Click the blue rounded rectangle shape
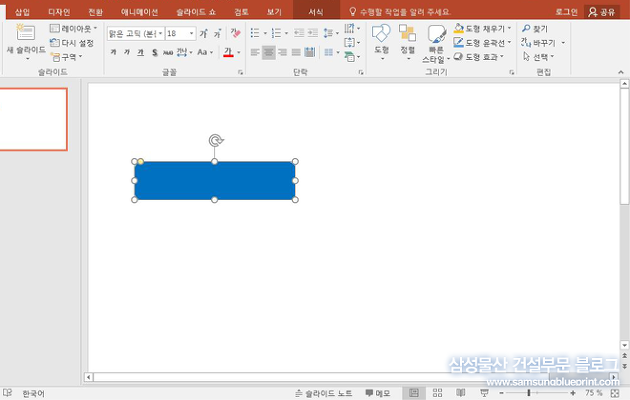630x400 pixels. 215,181
